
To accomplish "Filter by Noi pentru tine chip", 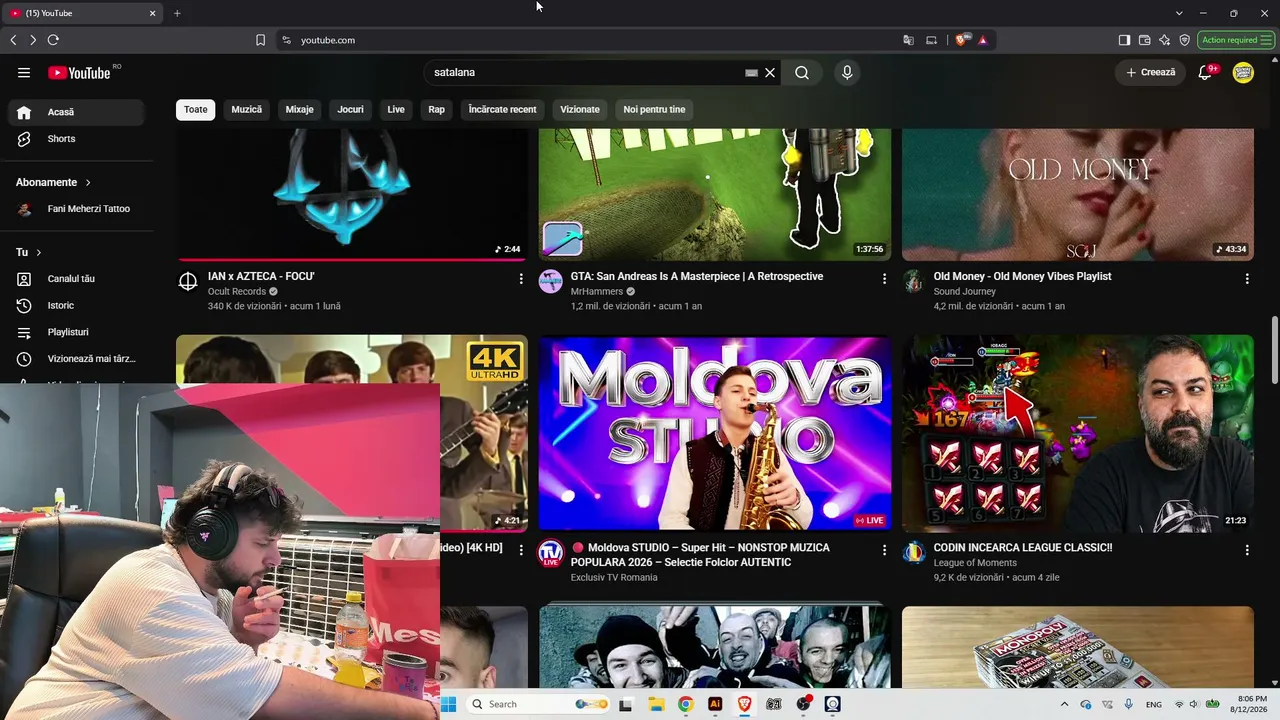I will coord(655,110).
